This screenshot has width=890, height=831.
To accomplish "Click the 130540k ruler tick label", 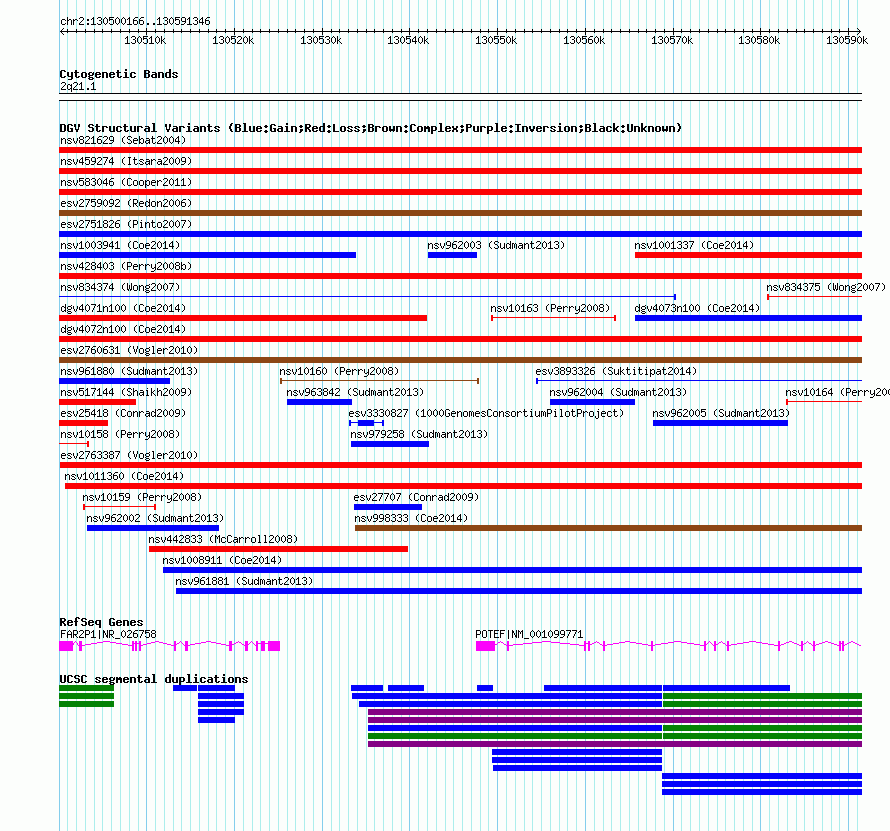I will 408,40.
